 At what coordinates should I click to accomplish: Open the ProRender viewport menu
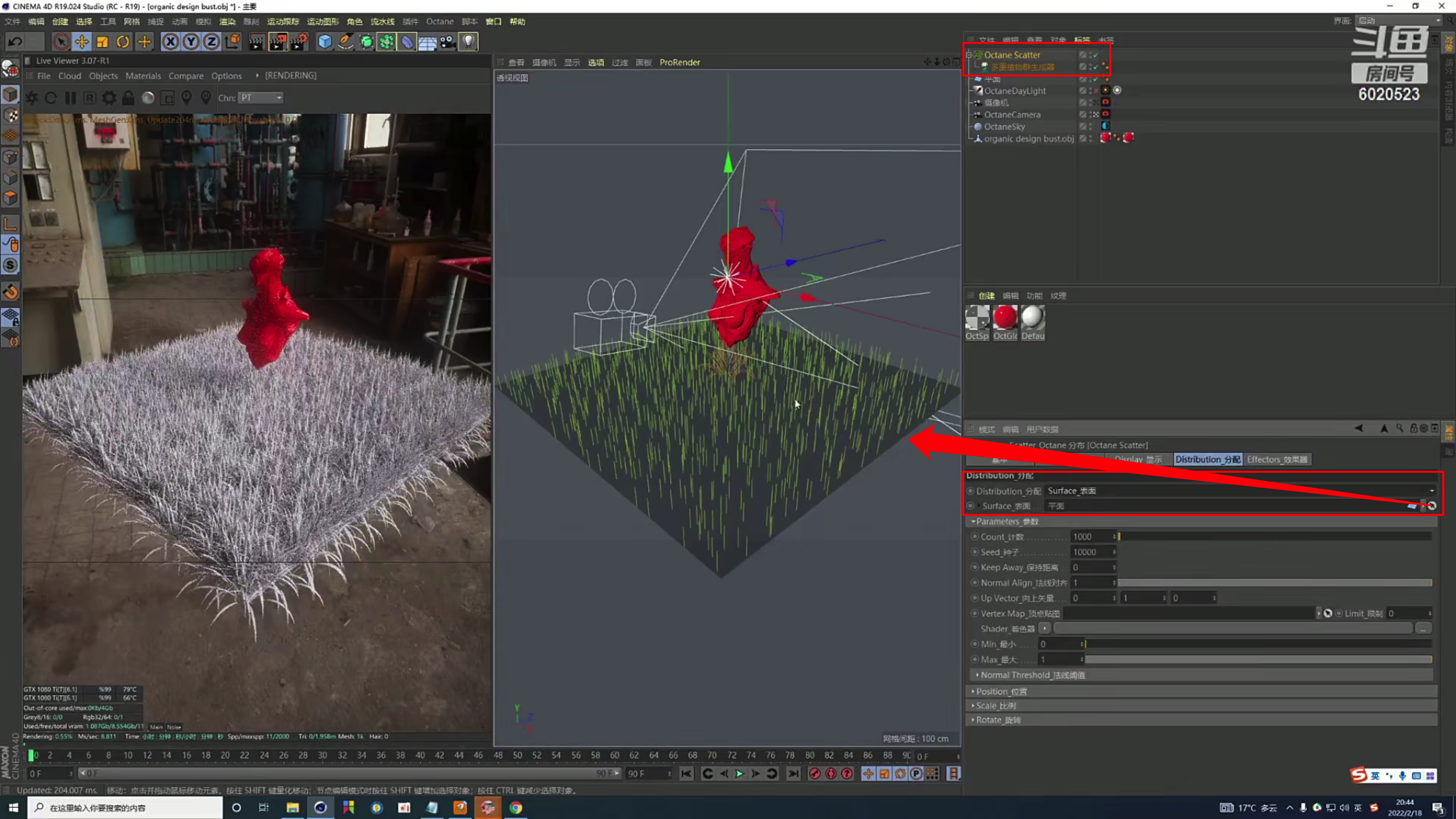(679, 62)
